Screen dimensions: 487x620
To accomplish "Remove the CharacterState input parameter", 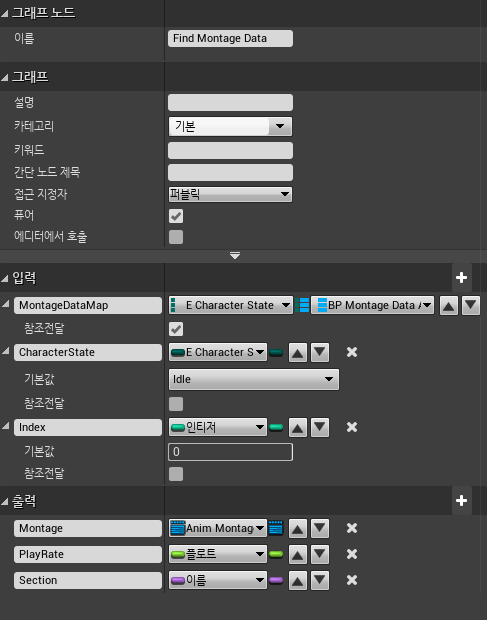I will 352,352.
